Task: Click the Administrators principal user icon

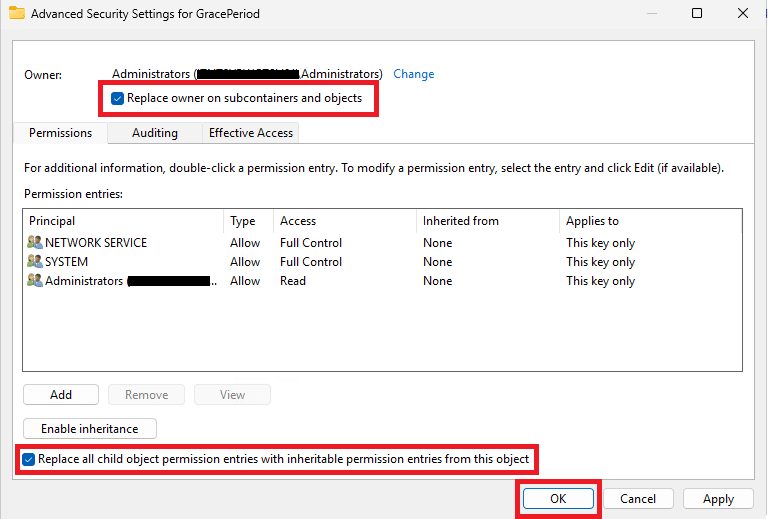Action: point(35,281)
